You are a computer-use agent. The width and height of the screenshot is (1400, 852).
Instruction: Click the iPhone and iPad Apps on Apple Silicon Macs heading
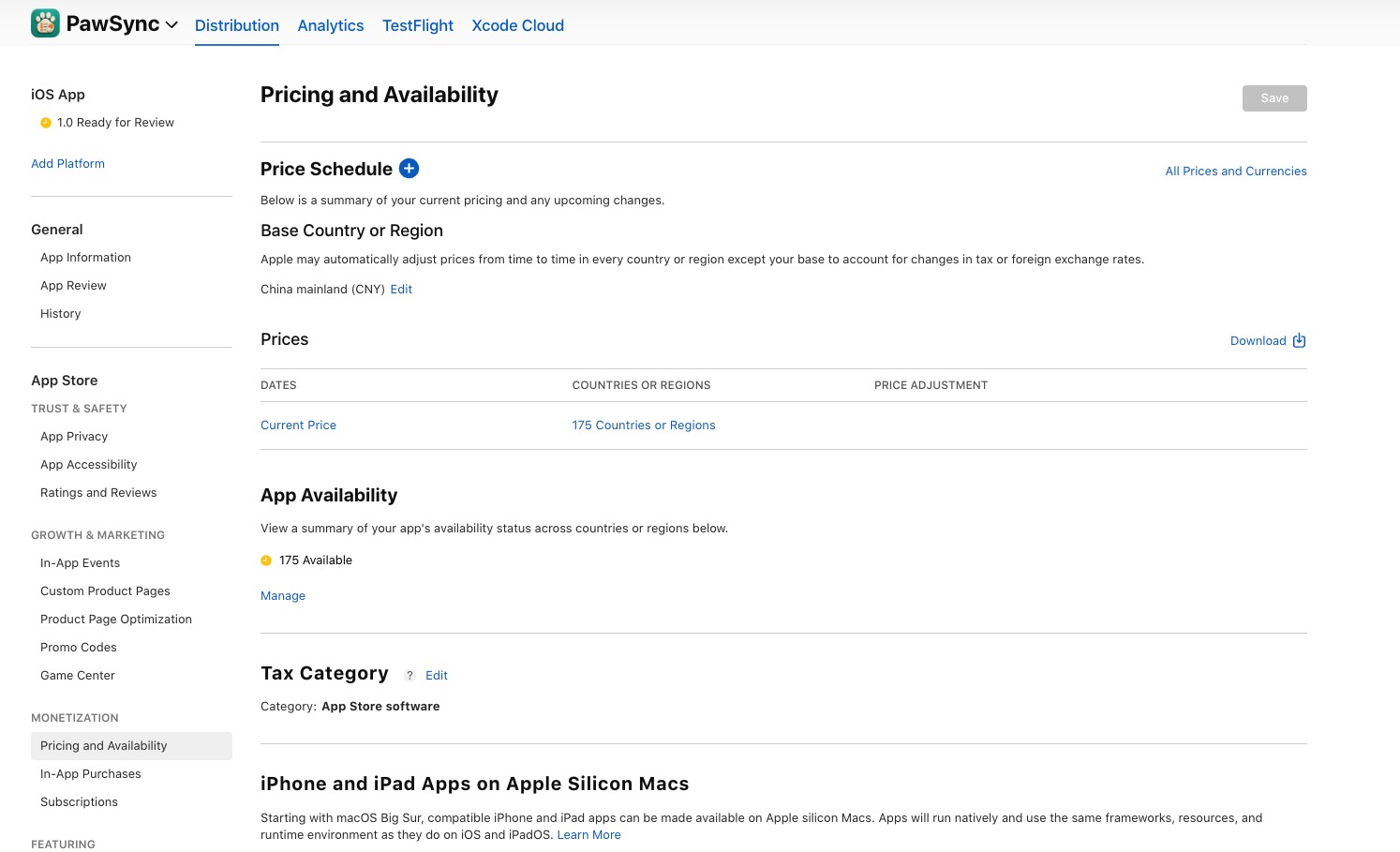coord(475,784)
